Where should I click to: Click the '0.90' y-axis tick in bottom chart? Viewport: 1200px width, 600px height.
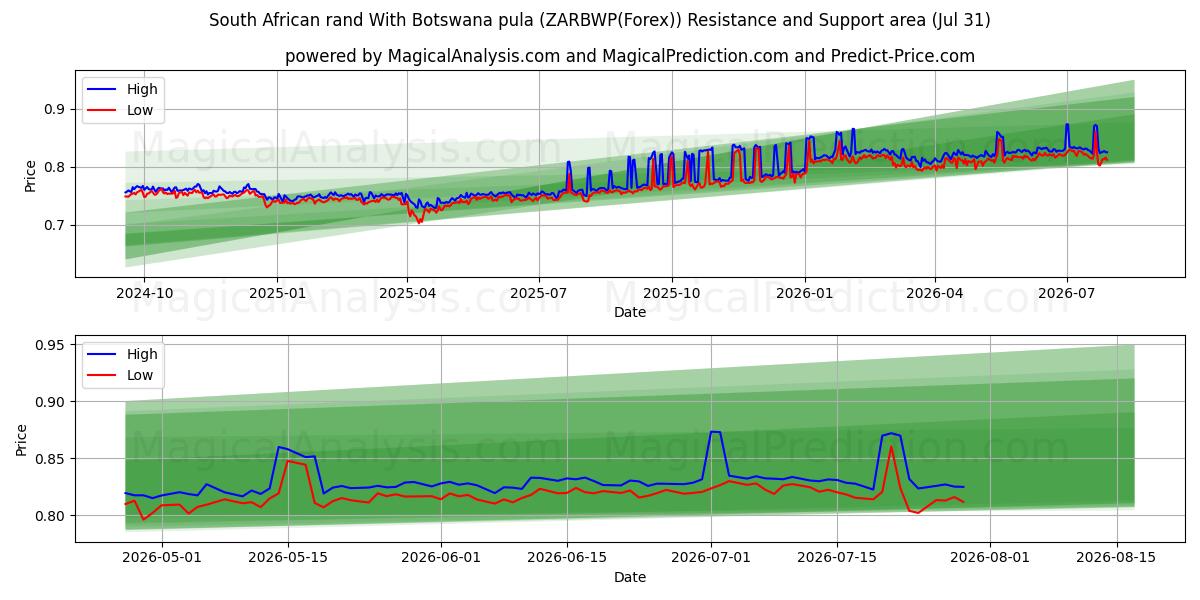pyautogui.click(x=52, y=402)
